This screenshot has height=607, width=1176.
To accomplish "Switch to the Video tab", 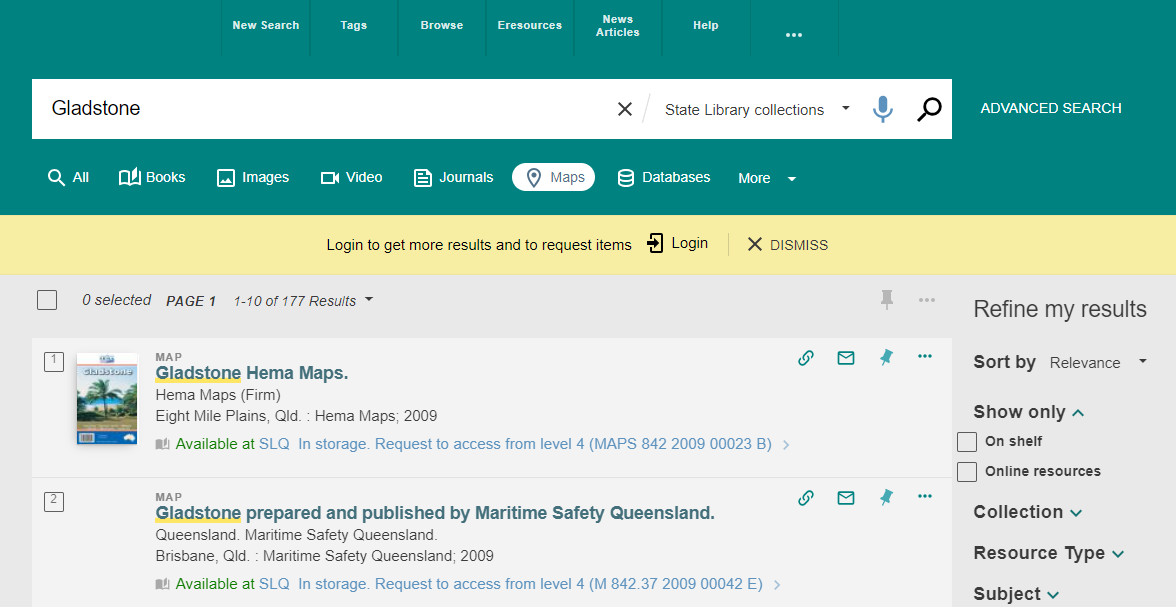I will coord(352,178).
